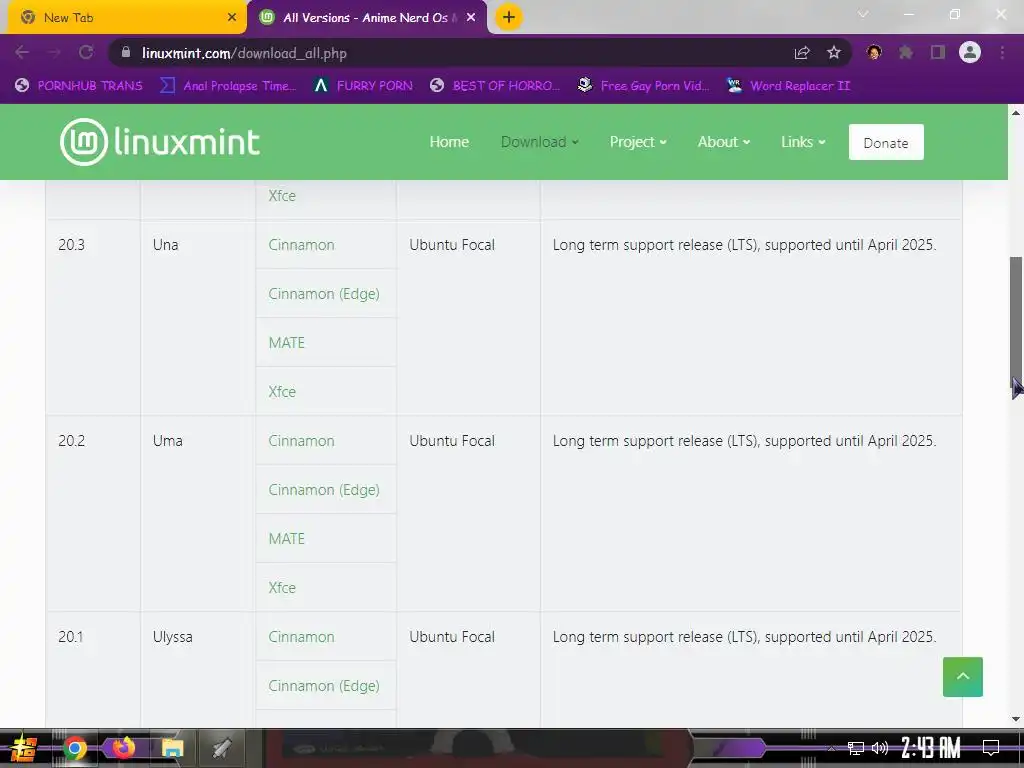1024x768 pixels.
Task: Click the forward navigation arrow
Action: point(54,52)
